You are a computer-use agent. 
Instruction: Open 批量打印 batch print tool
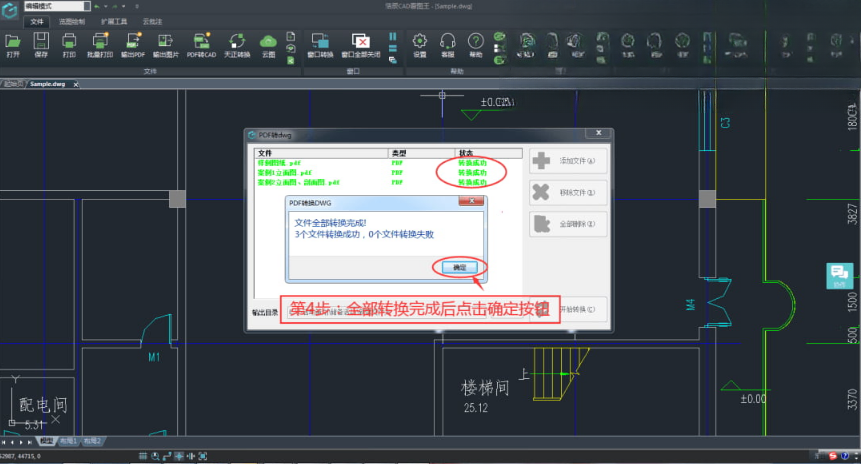click(100, 45)
